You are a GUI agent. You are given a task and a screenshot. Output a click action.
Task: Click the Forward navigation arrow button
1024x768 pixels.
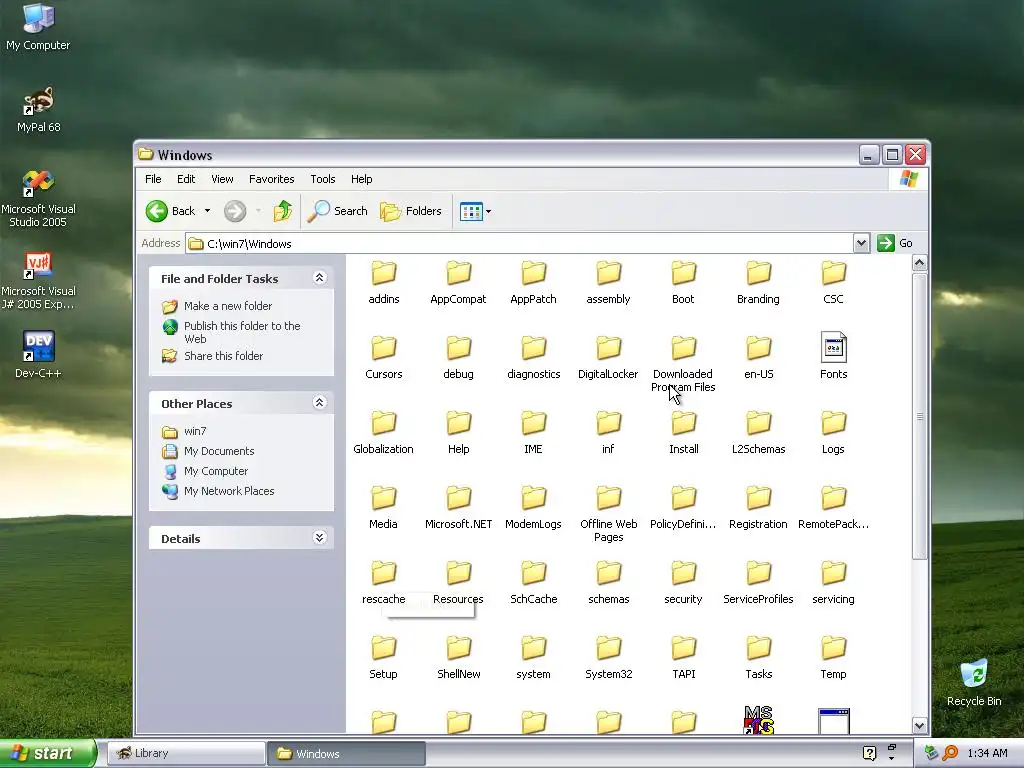tap(235, 211)
